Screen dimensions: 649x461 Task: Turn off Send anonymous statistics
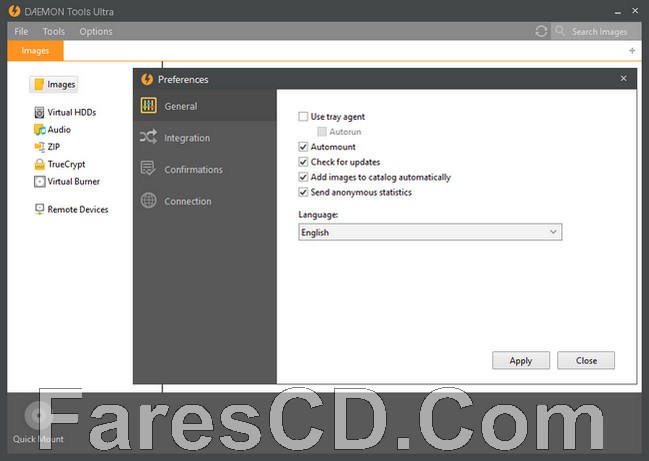click(x=303, y=192)
